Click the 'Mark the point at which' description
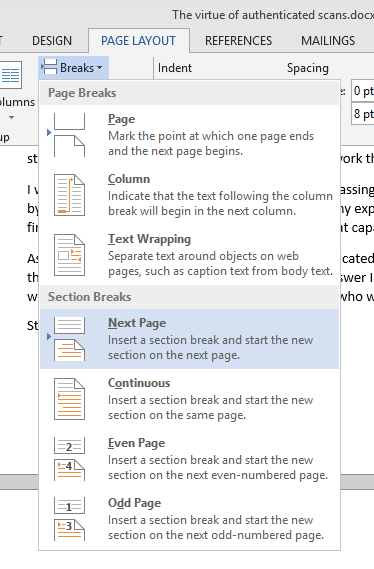Image resolution: width=374 pixels, height=569 pixels. point(211,143)
